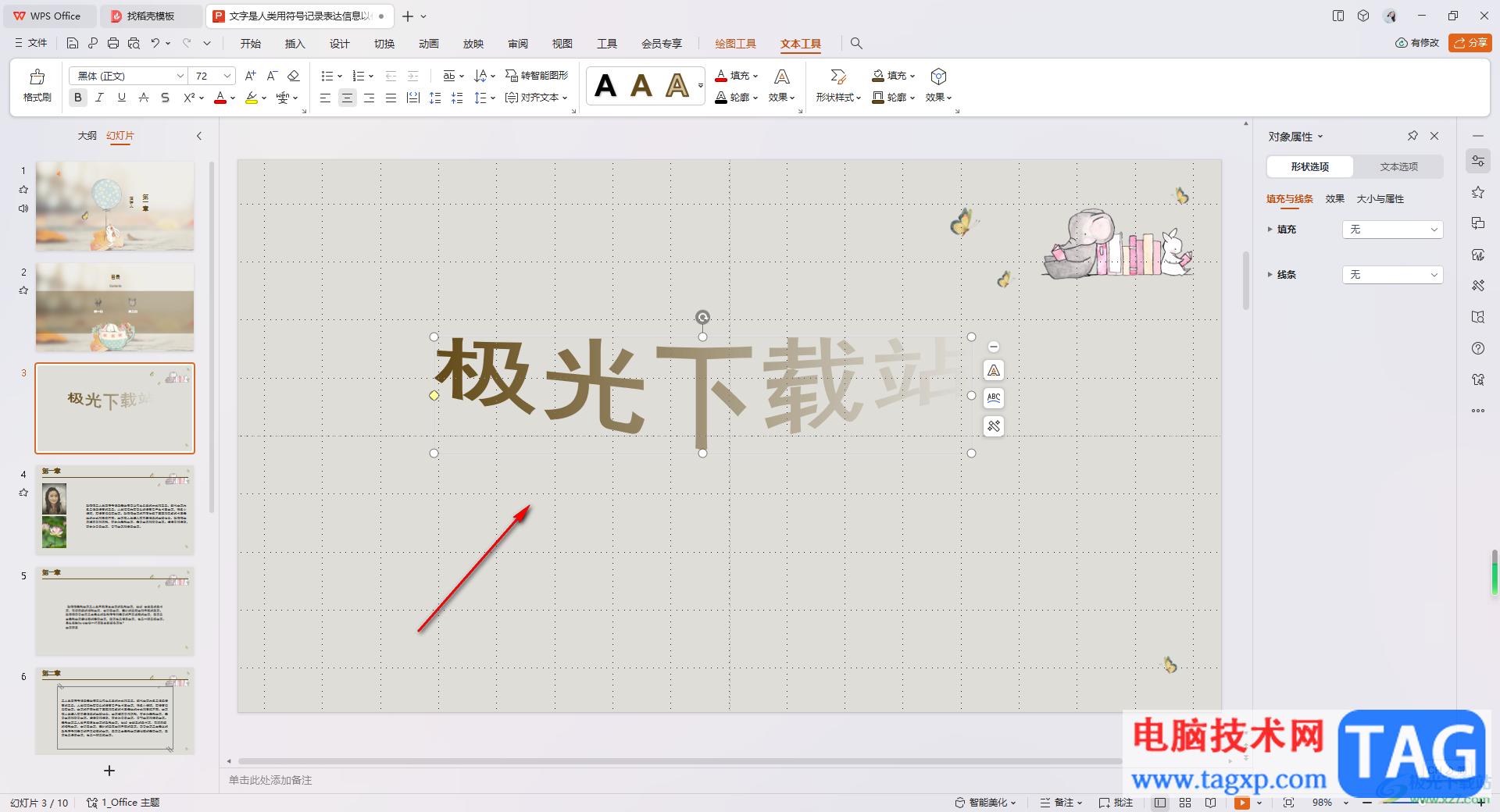
Task: Open the 开始 Home ribbon tab
Action: pos(250,44)
